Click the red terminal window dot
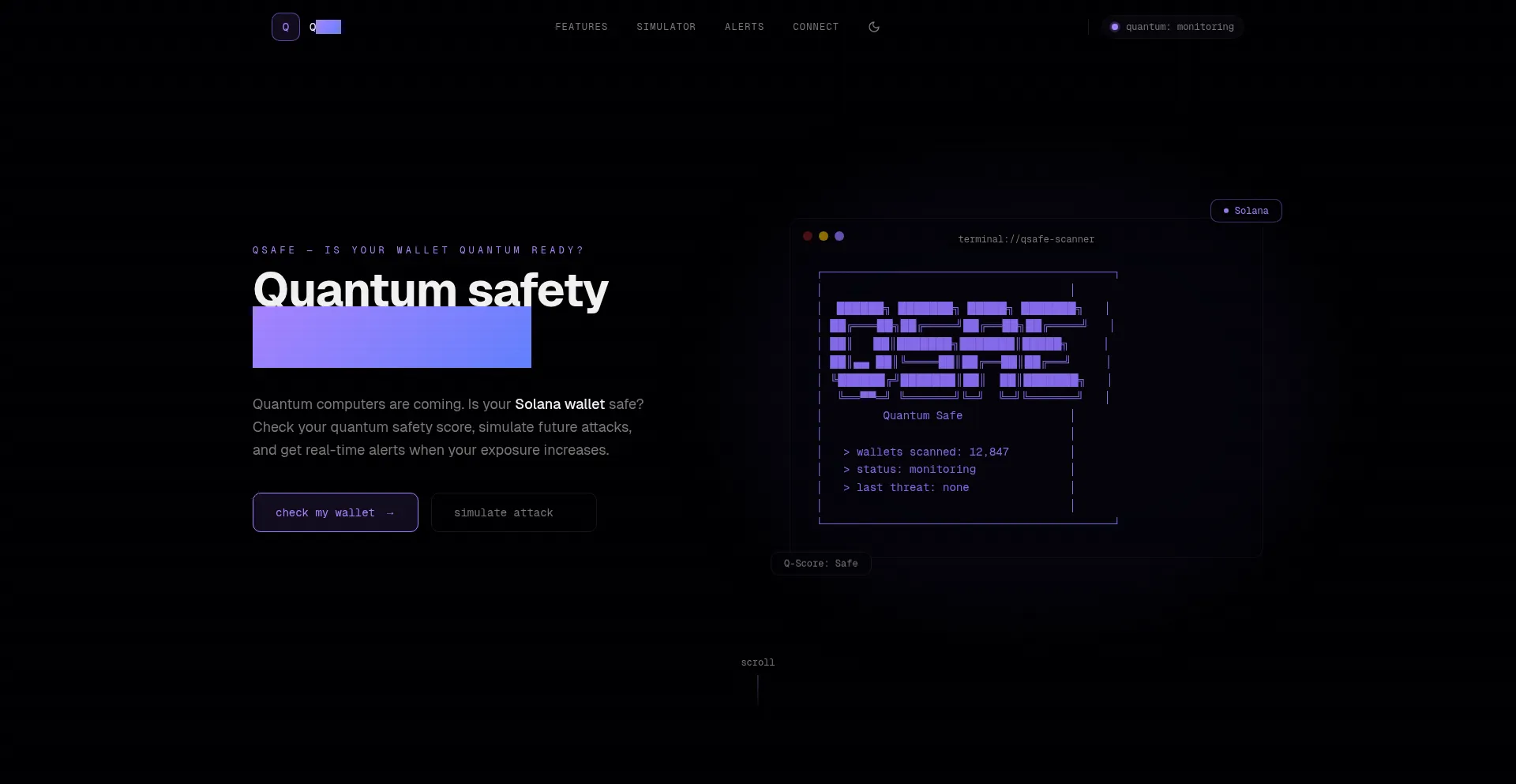Screen dimensions: 1516x784 [808, 236]
